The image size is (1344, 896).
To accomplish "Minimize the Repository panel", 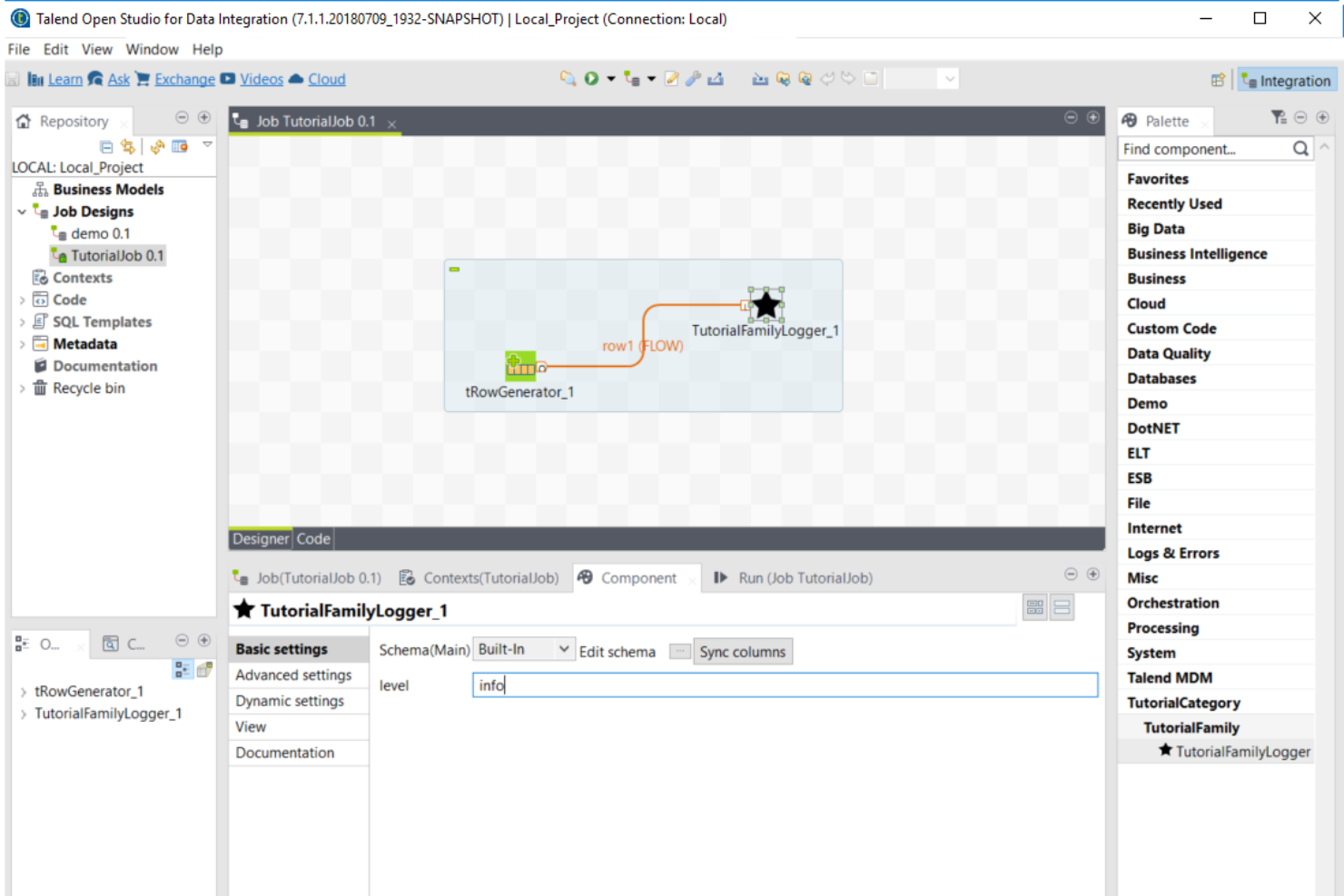I will (182, 118).
